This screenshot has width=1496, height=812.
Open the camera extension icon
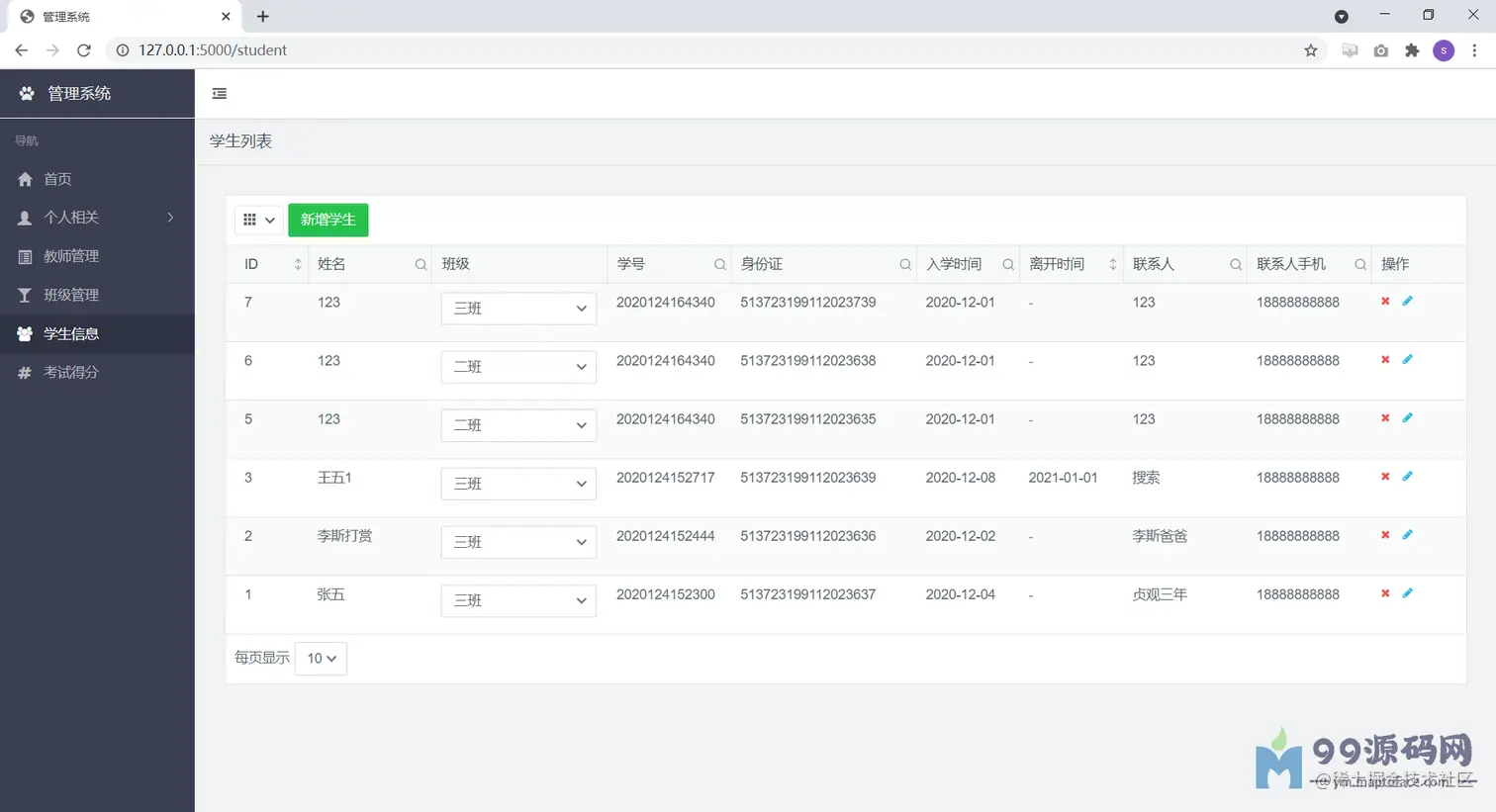coord(1381,50)
